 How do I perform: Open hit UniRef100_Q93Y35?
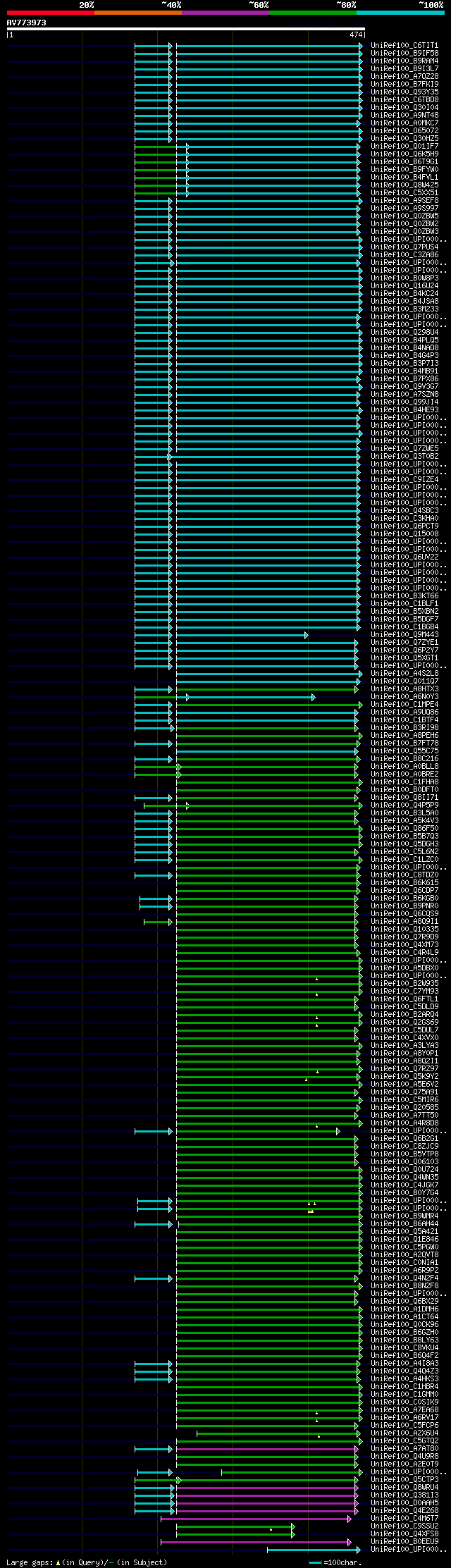[404, 92]
